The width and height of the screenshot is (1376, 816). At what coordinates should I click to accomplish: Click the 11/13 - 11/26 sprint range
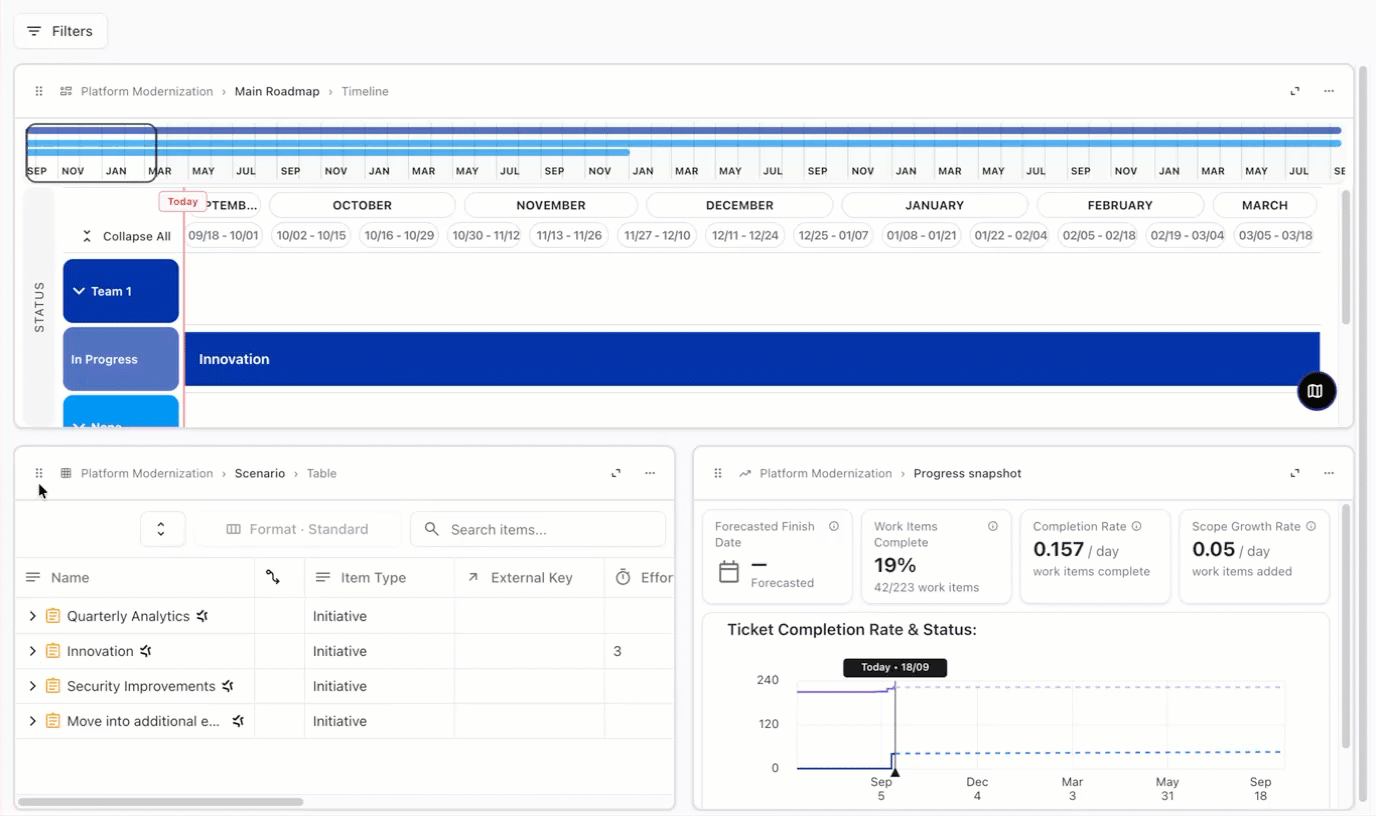(x=569, y=236)
